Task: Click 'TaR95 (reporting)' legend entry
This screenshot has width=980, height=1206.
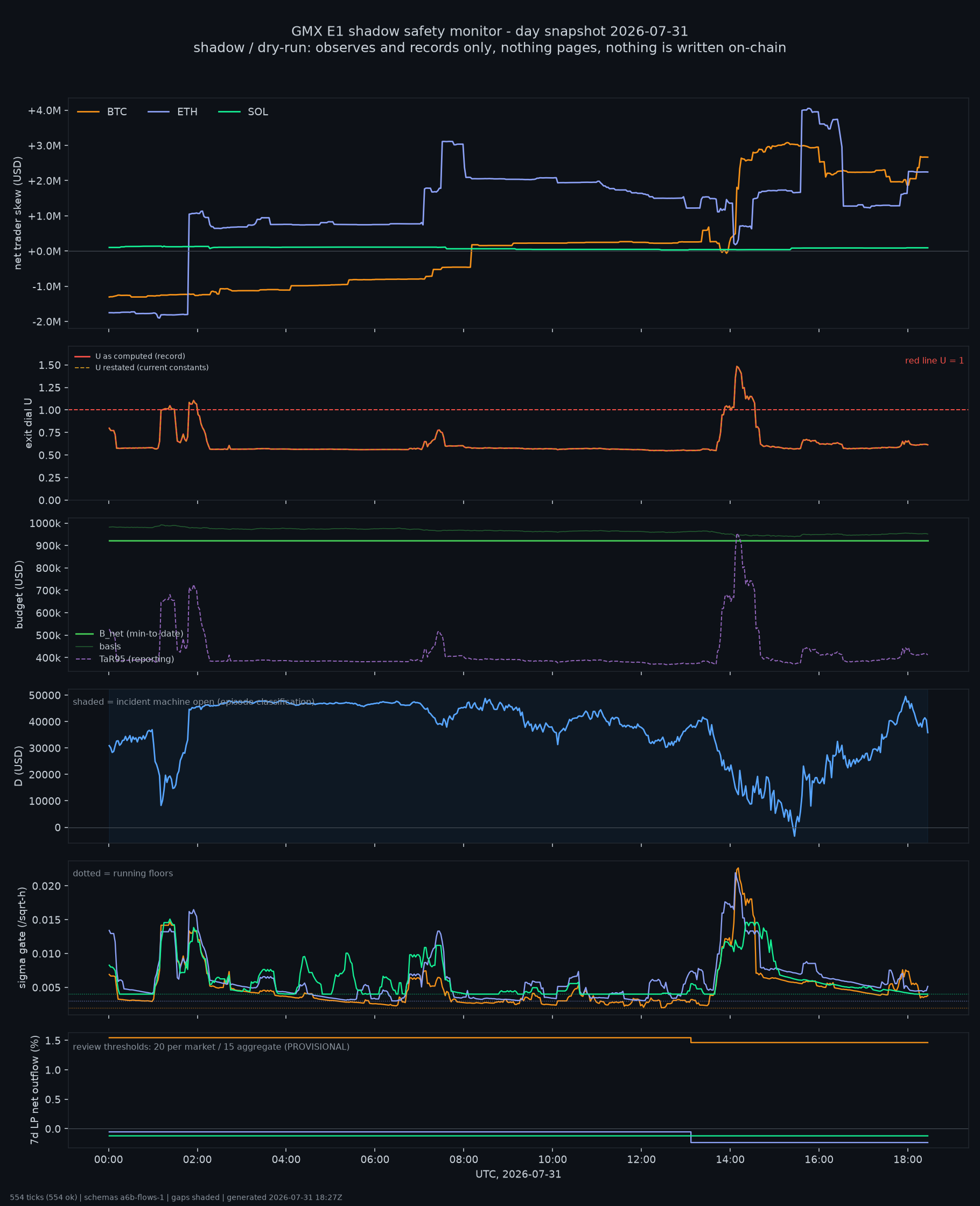Action: (x=125, y=659)
